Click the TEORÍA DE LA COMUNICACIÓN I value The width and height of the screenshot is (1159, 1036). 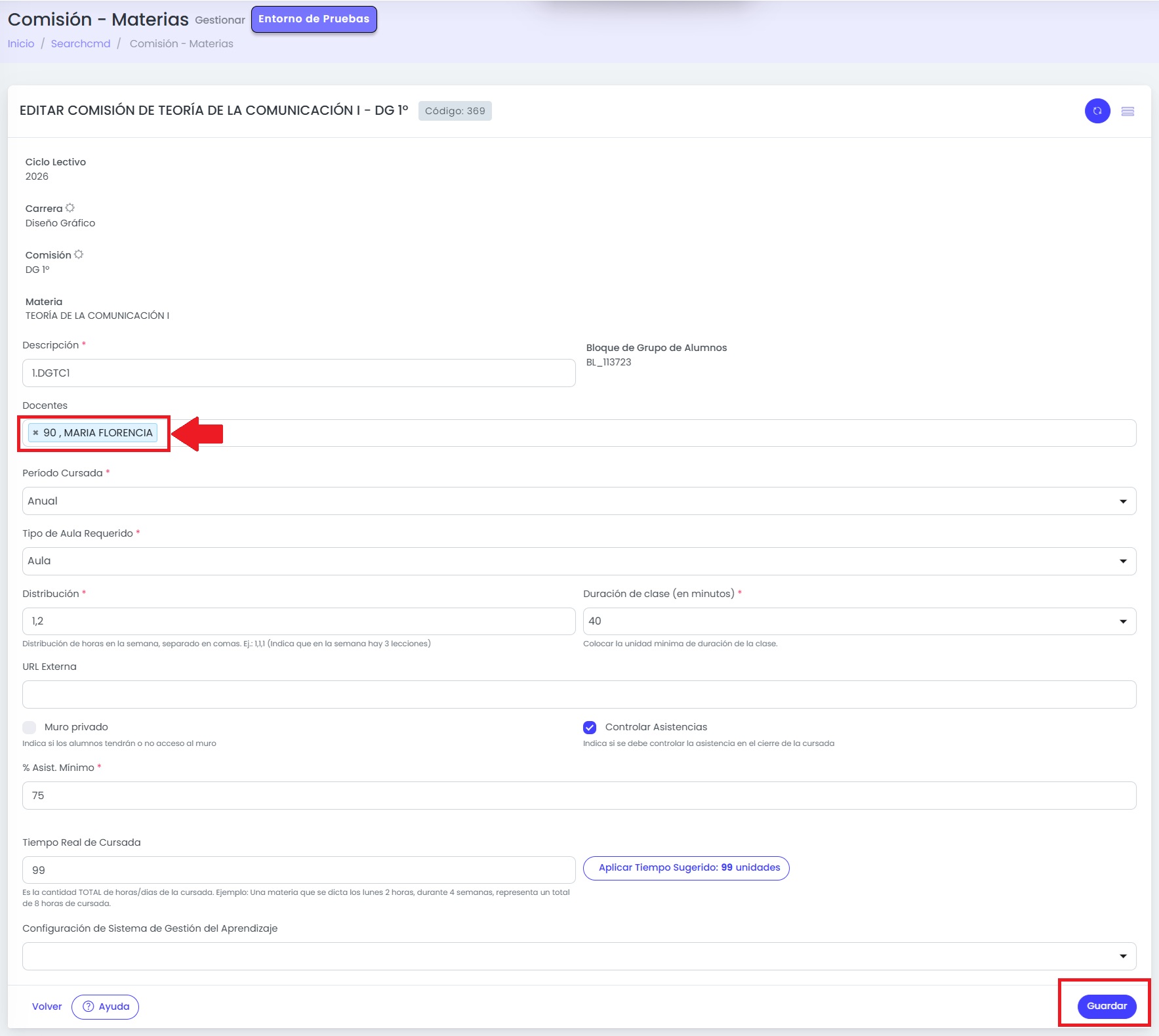97,316
